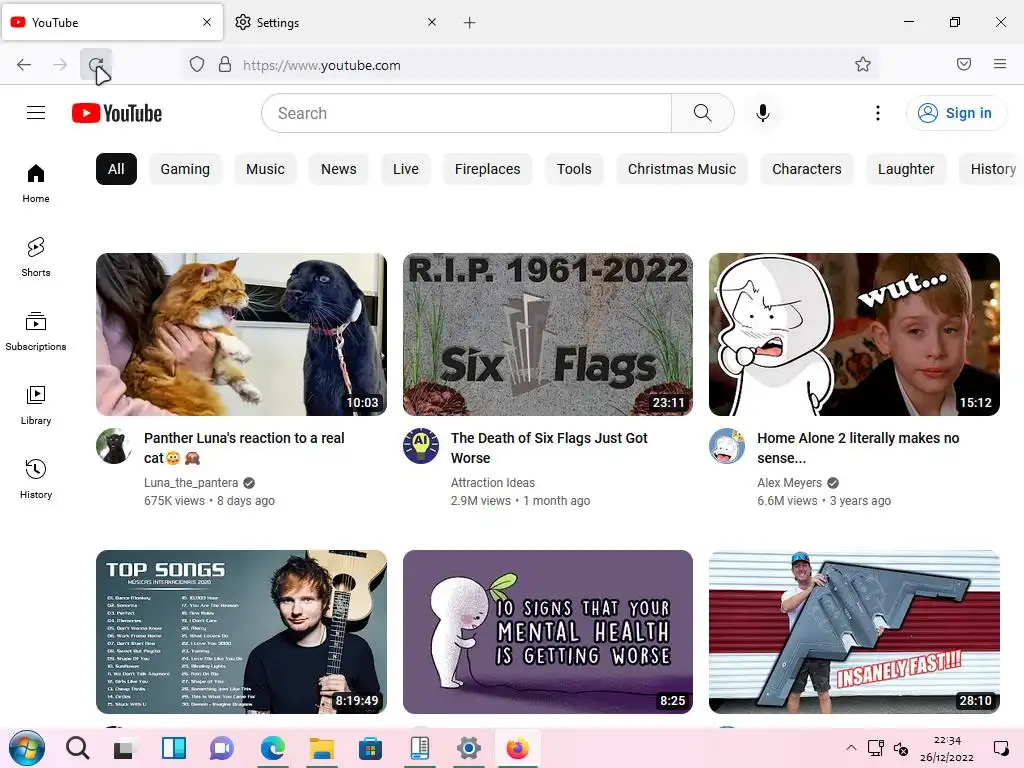Open Home Alone 2 video title
Image resolution: width=1024 pixels, height=768 pixels.
pyautogui.click(x=858, y=447)
